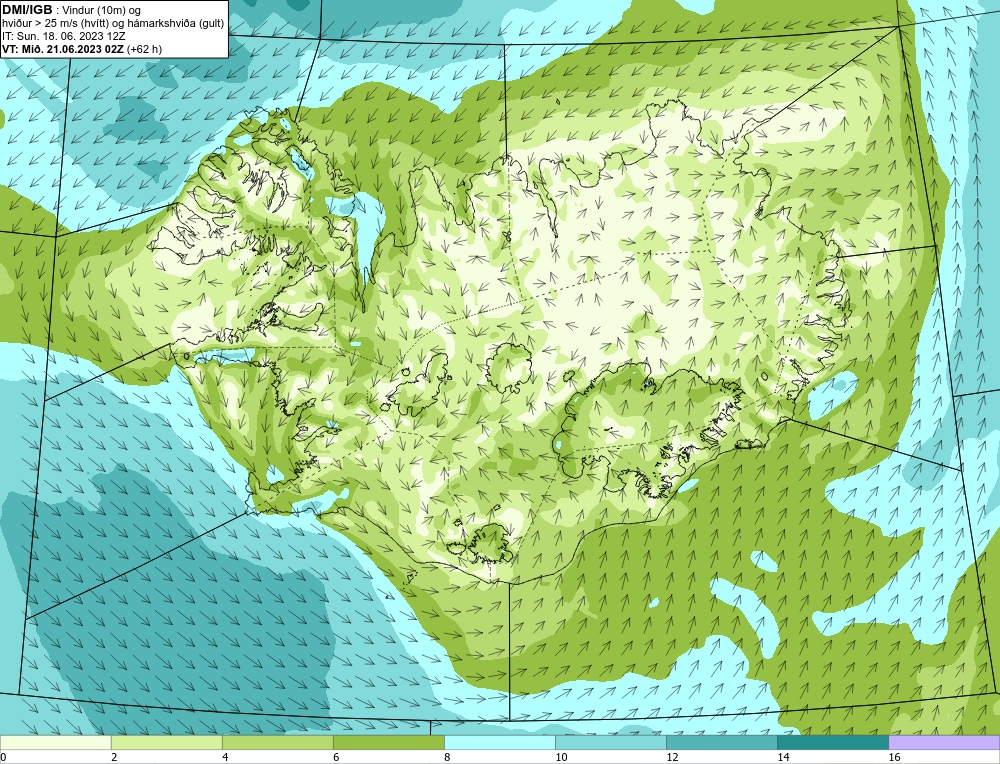Click the "(+62 h)" forecast offset text
Viewport: 1000px width, 764px height.
coord(145,49)
